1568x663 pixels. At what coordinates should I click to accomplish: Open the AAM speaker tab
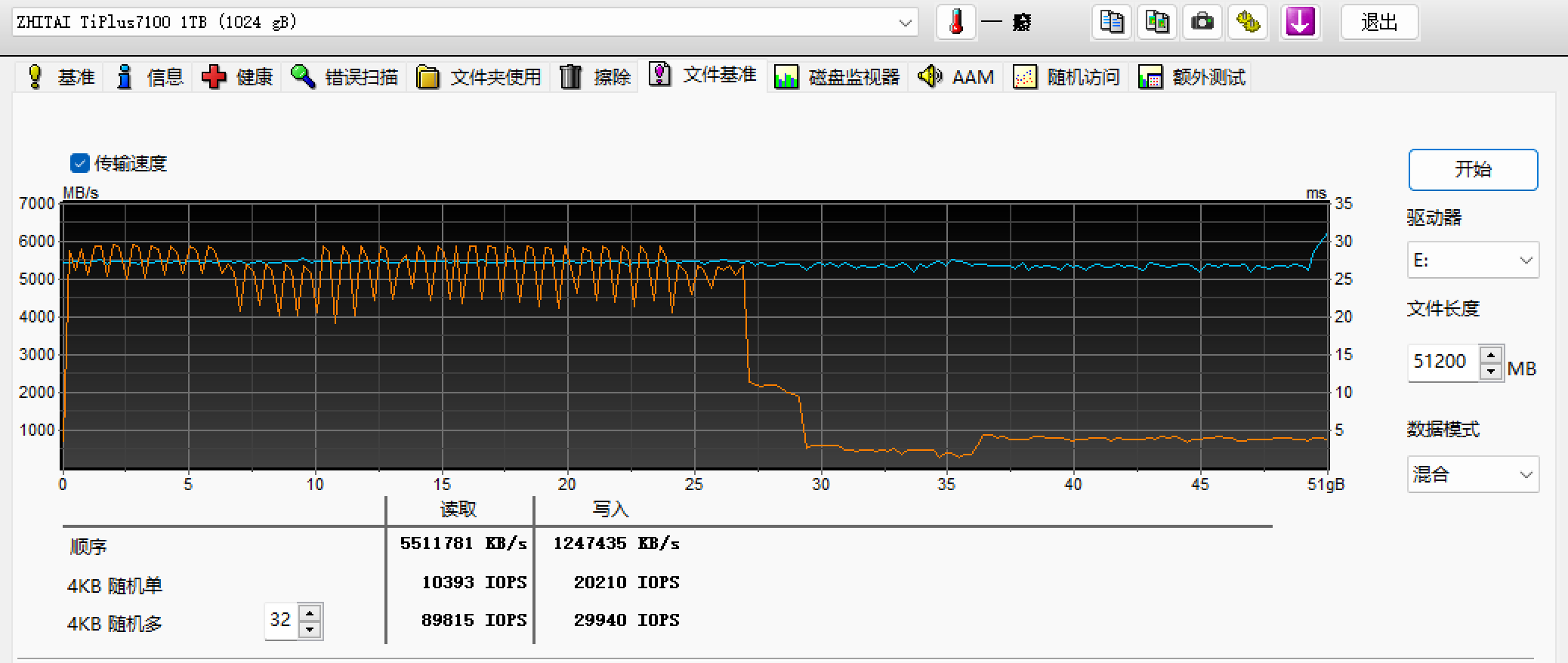pyautogui.click(x=956, y=77)
